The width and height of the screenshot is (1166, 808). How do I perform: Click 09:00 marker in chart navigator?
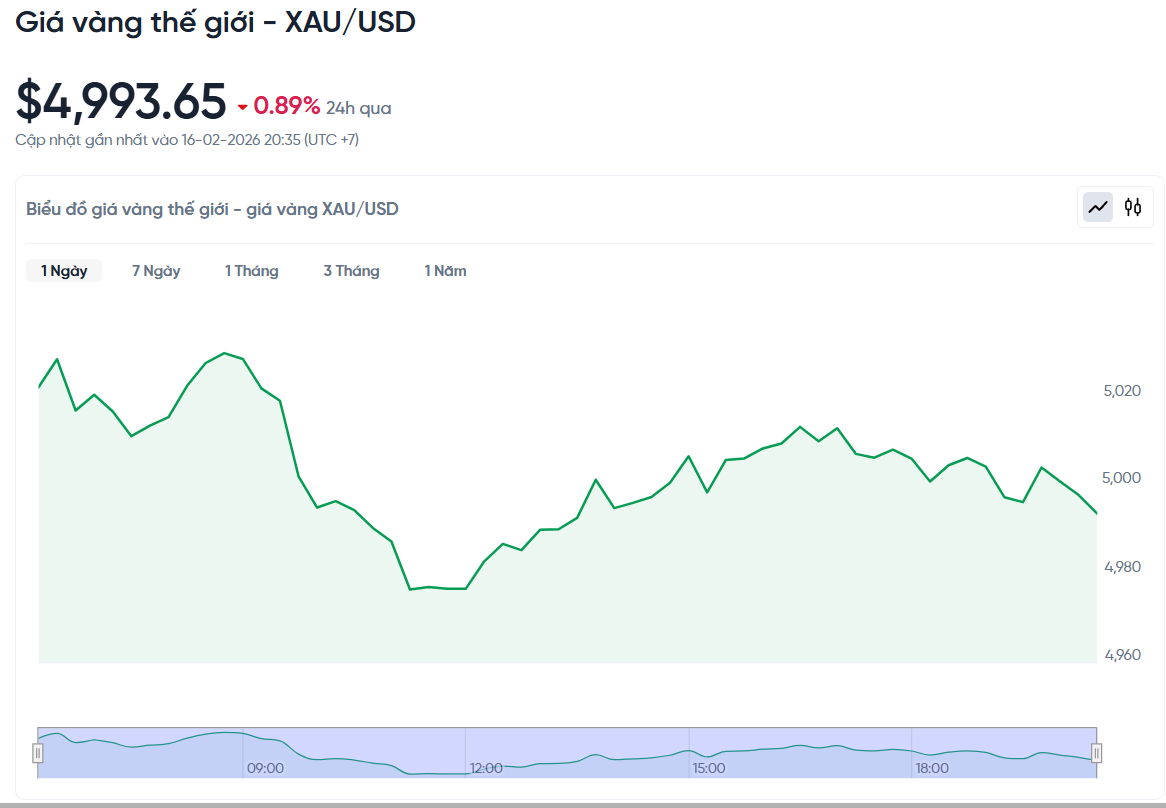pos(265,768)
